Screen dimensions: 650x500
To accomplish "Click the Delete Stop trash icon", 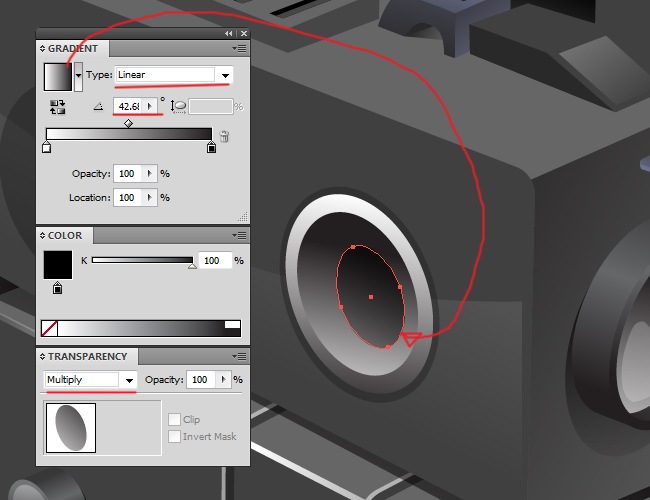I will point(224,136).
